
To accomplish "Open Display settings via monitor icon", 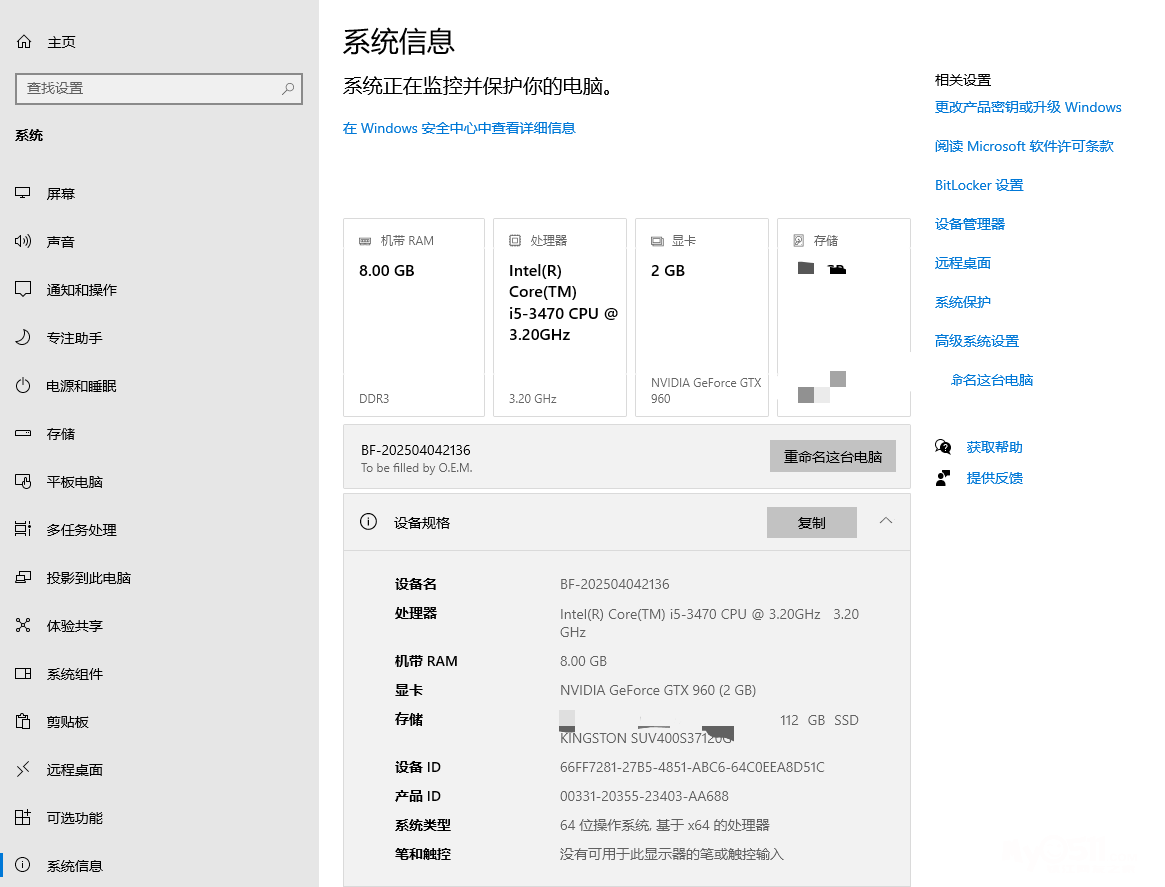I will [x=23, y=194].
